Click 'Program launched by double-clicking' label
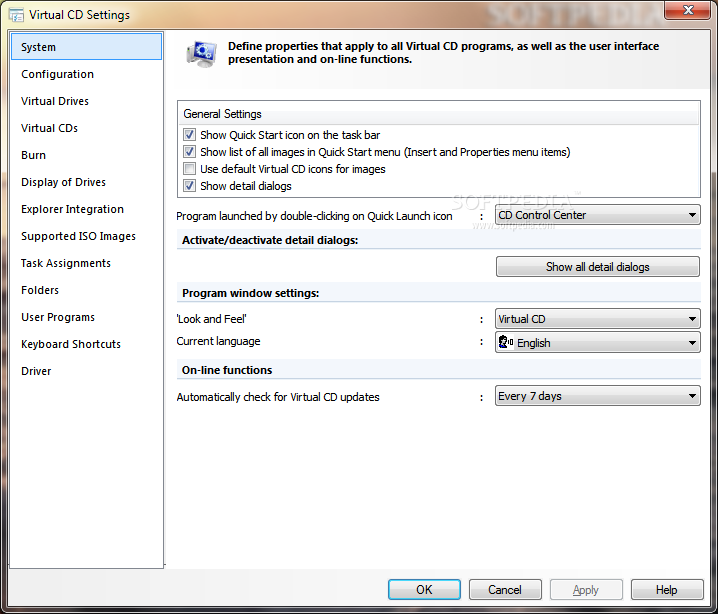The image size is (718, 614). tap(314, 216)
